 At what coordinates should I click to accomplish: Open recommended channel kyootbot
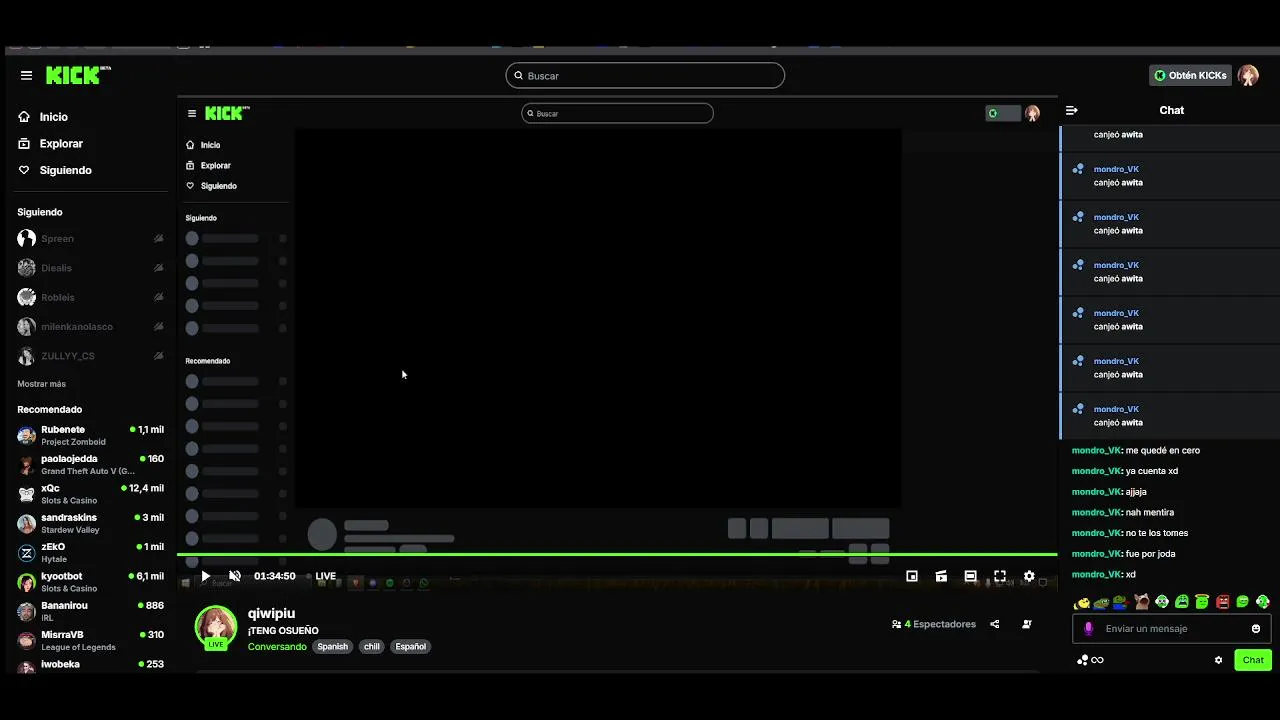click(90, 582)
